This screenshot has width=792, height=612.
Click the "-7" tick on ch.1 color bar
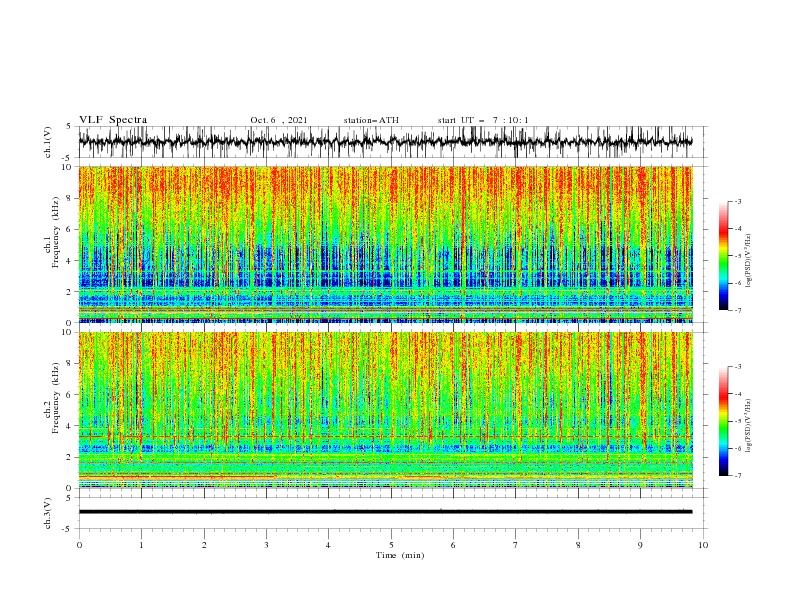738,311
